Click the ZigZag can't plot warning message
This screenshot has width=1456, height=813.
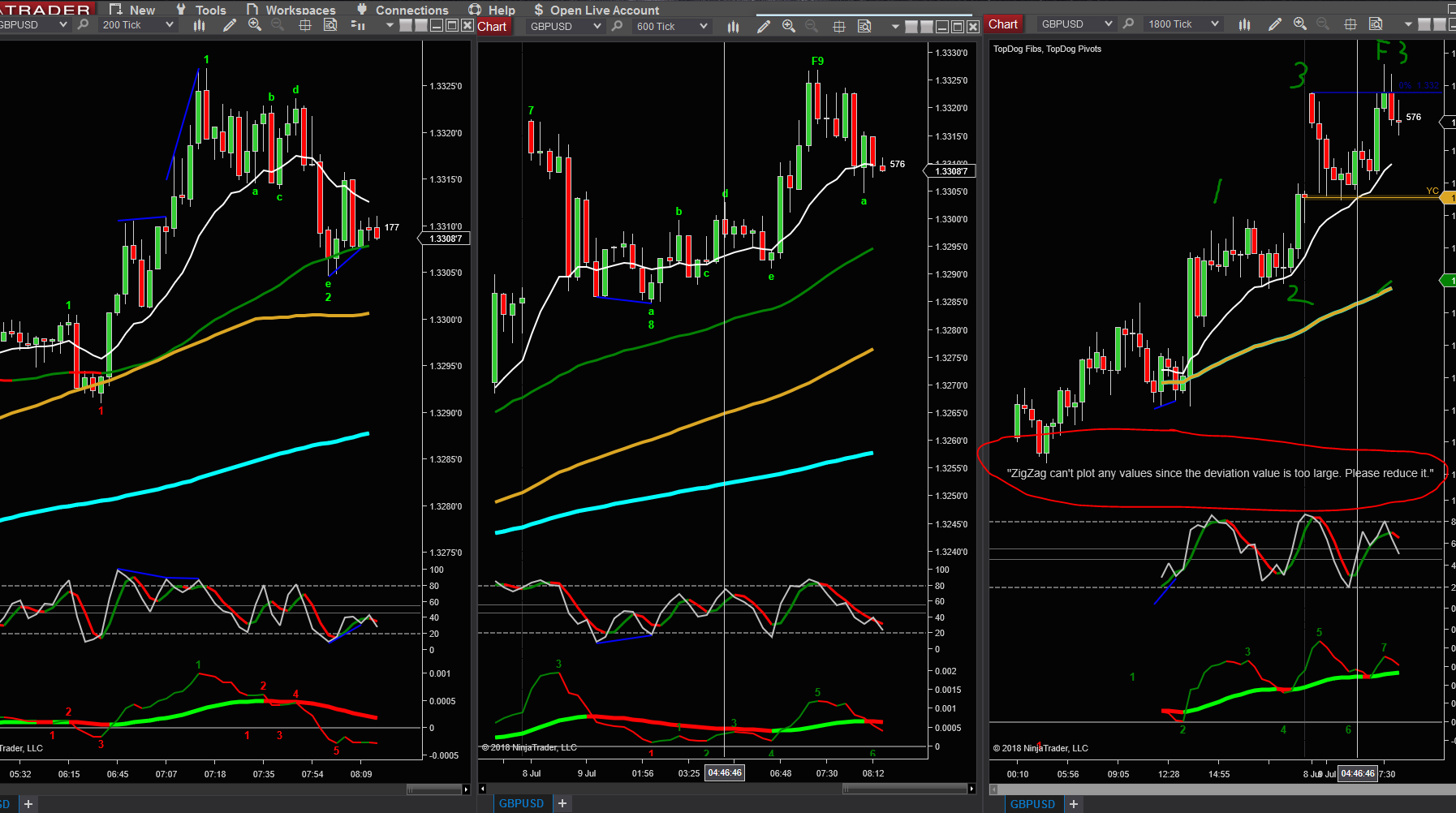click(1220, 473)
